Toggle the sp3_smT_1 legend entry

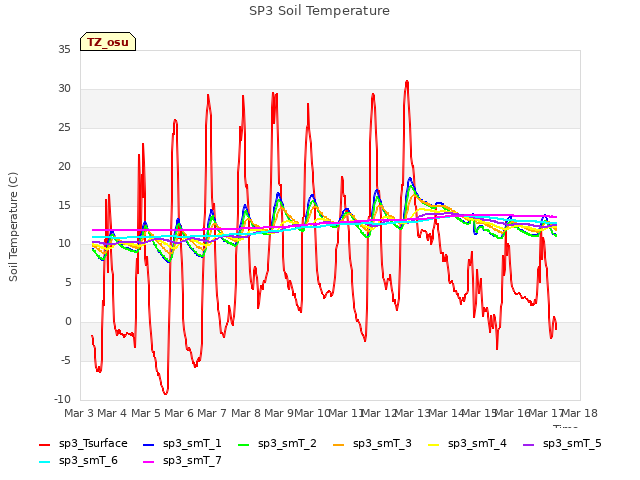click(x=182, y=444)
